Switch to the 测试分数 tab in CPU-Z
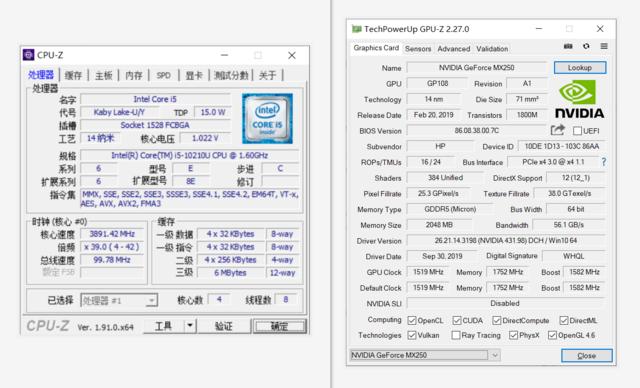Image resolution: width=640 pixels, height=388 pixels. click(231, 75)
